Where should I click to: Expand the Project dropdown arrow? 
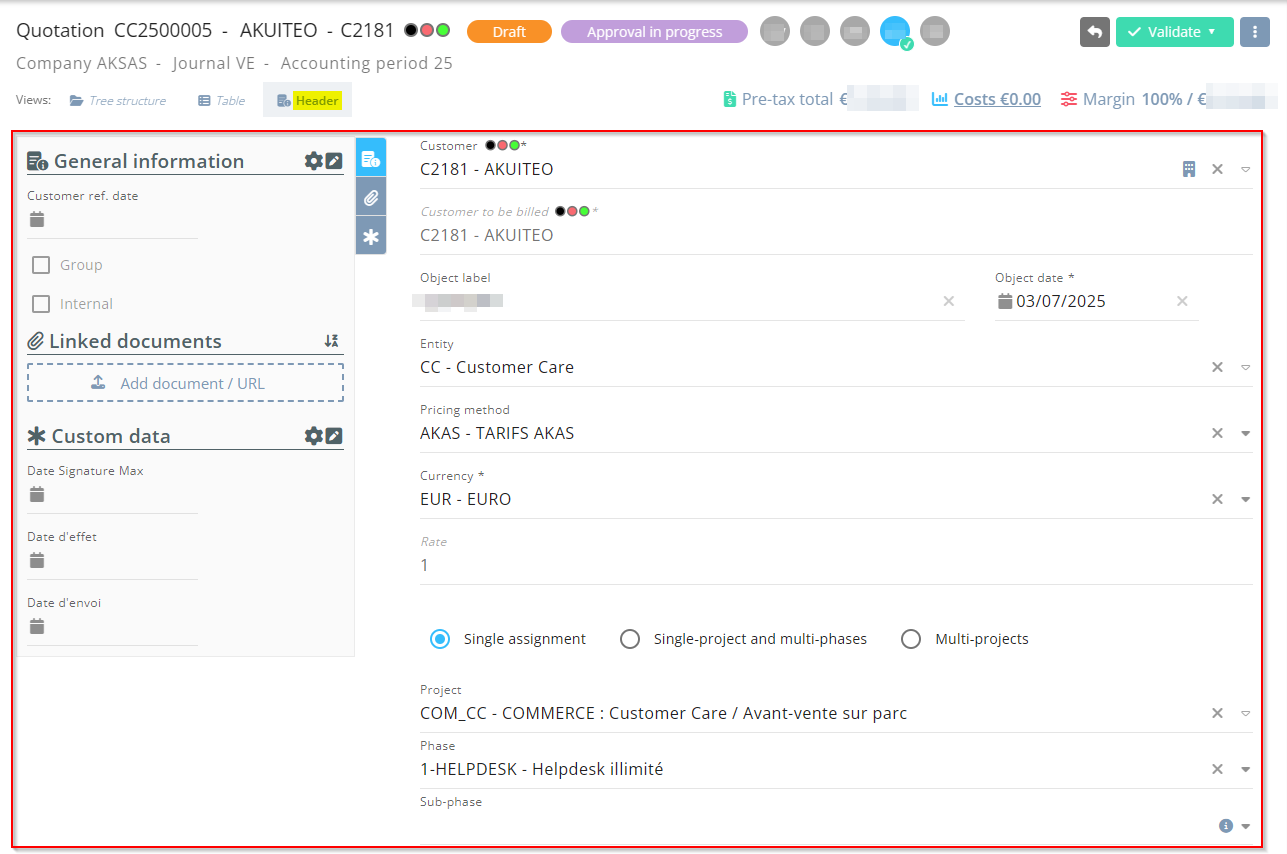(1246, 713)
